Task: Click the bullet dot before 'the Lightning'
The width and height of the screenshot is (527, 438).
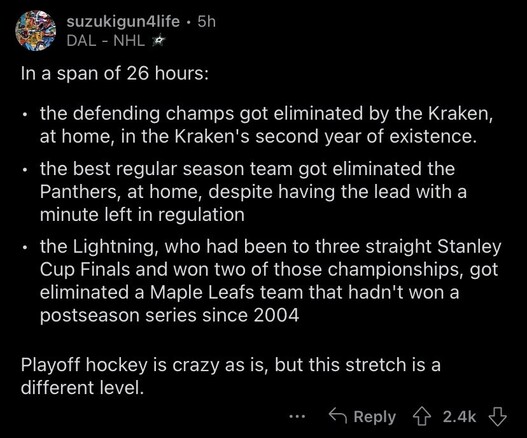Action: (x=24, y=248)
